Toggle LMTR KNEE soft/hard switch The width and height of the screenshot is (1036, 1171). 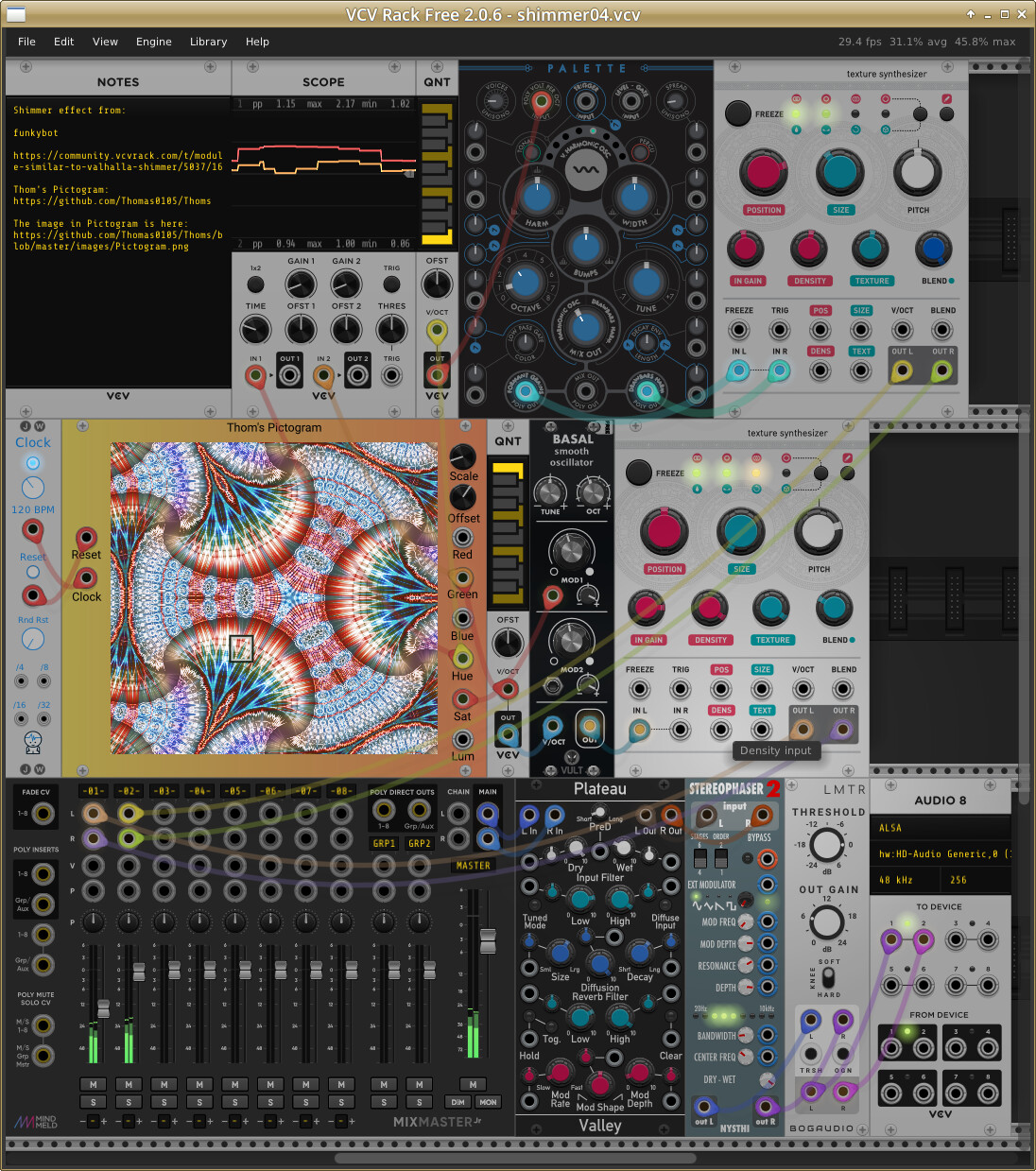click(828, 978)
